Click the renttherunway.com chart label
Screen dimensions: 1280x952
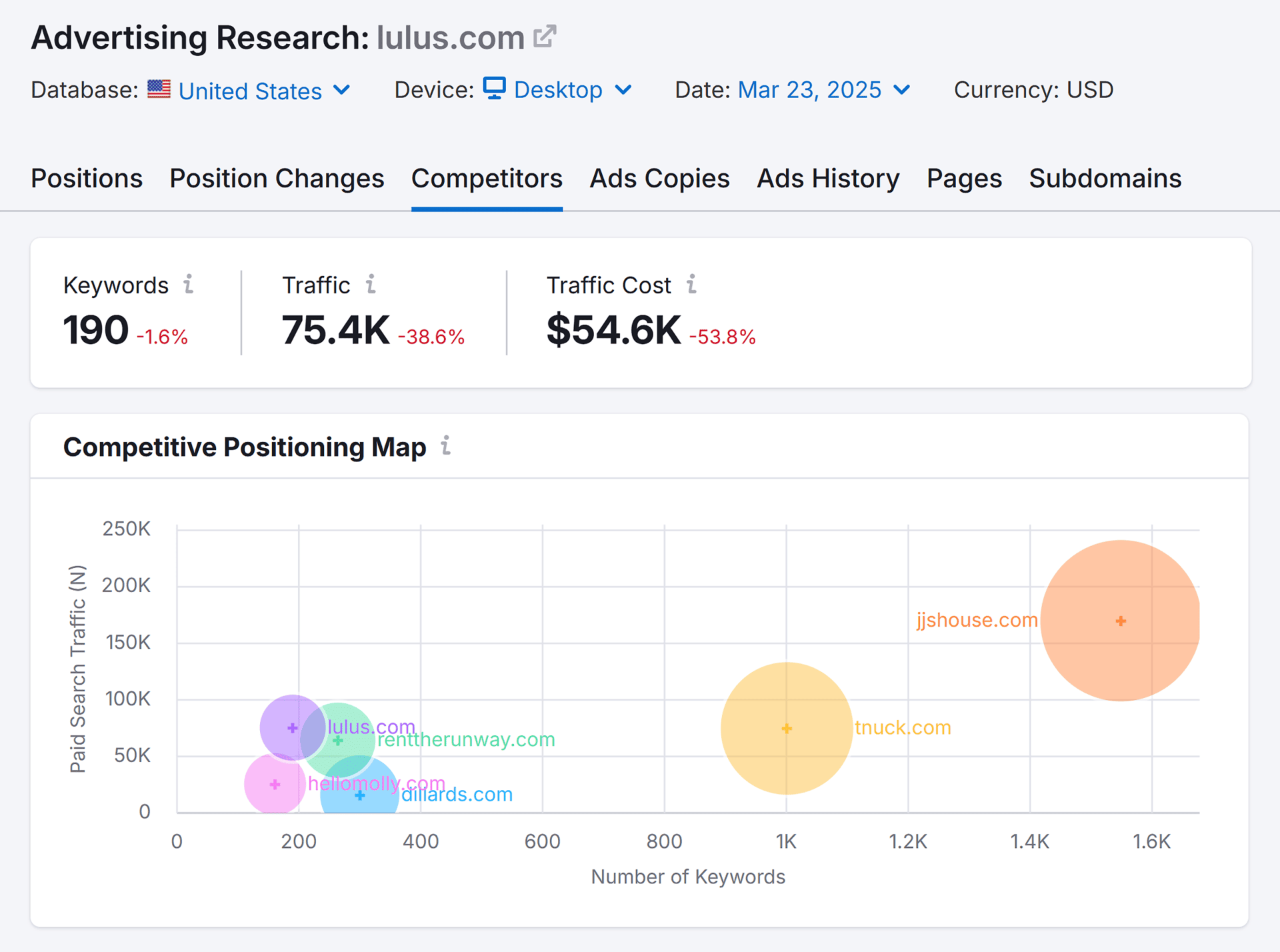(467, 740)
